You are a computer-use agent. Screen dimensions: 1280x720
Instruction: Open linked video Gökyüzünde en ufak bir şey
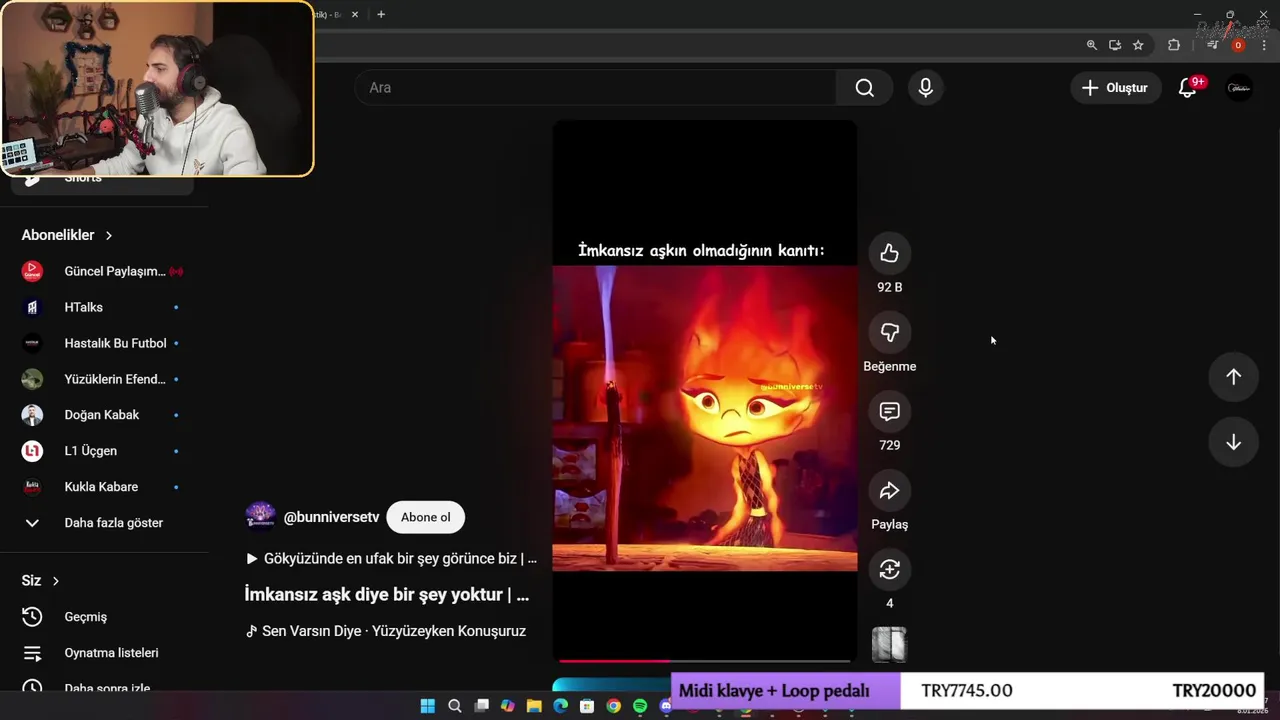pyautogui.click(x=391, y=559)
